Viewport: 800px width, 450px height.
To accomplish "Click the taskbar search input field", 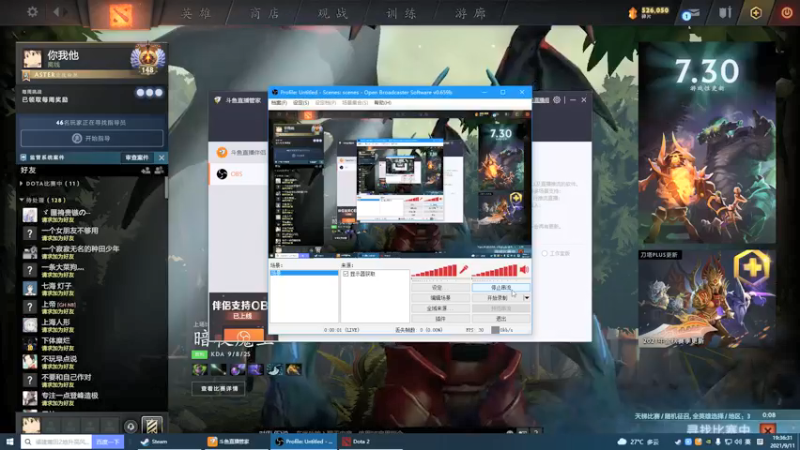I will tap(58, 442).
